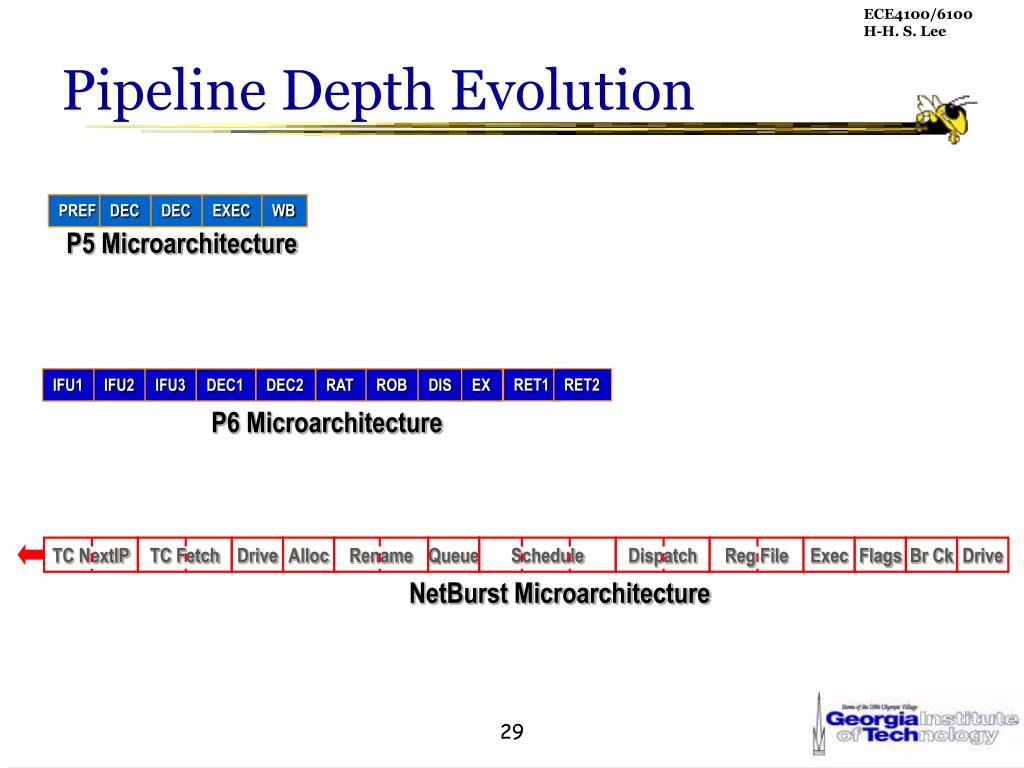1024x768 pixels.
Task: Select the IFU3 stage box
Action: (x=170, y=385)
